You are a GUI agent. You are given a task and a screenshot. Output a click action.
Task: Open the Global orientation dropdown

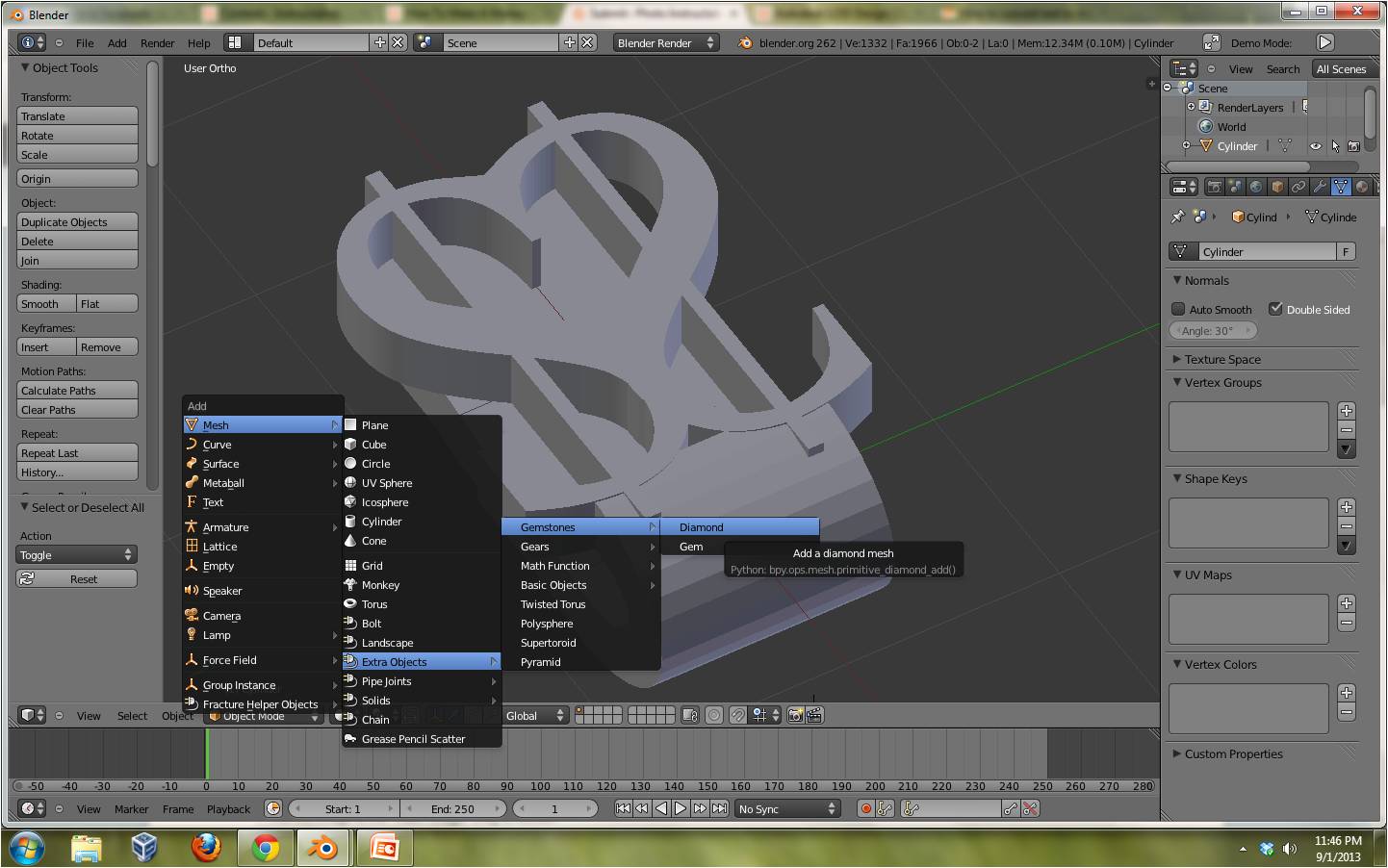(536, 715)
